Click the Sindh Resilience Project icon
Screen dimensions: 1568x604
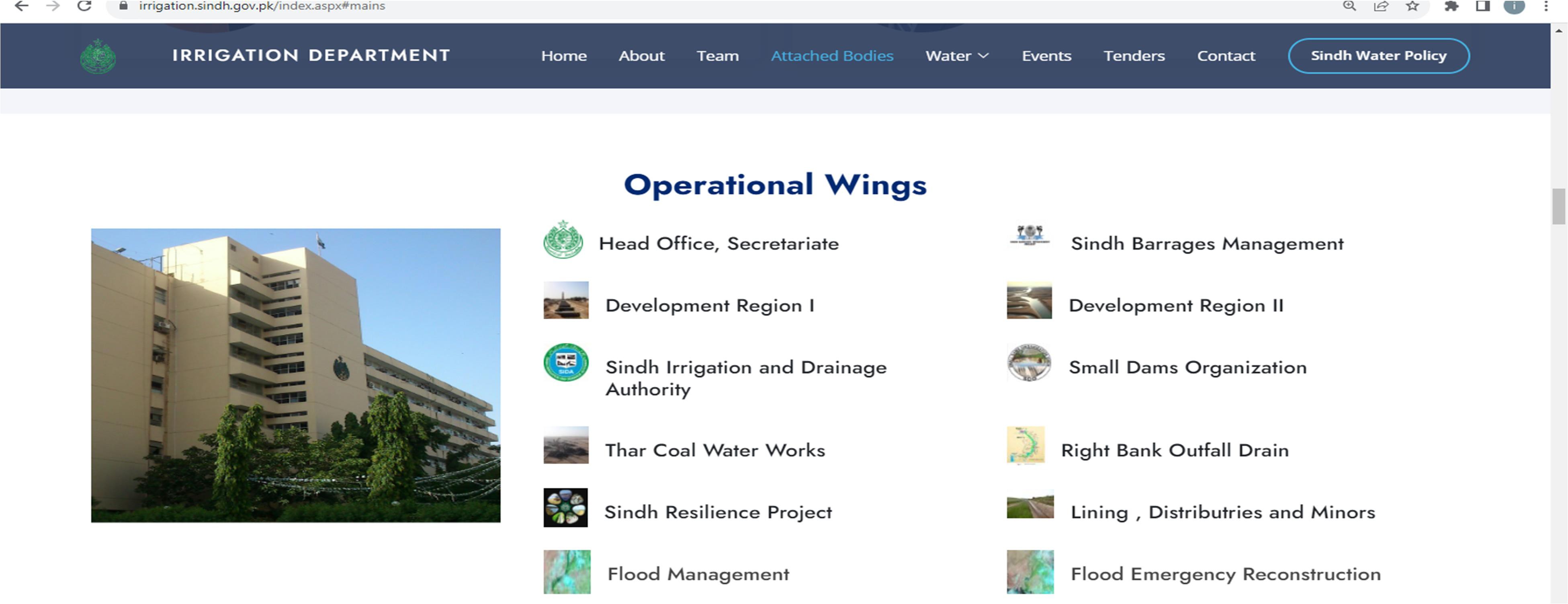[565, 507]
